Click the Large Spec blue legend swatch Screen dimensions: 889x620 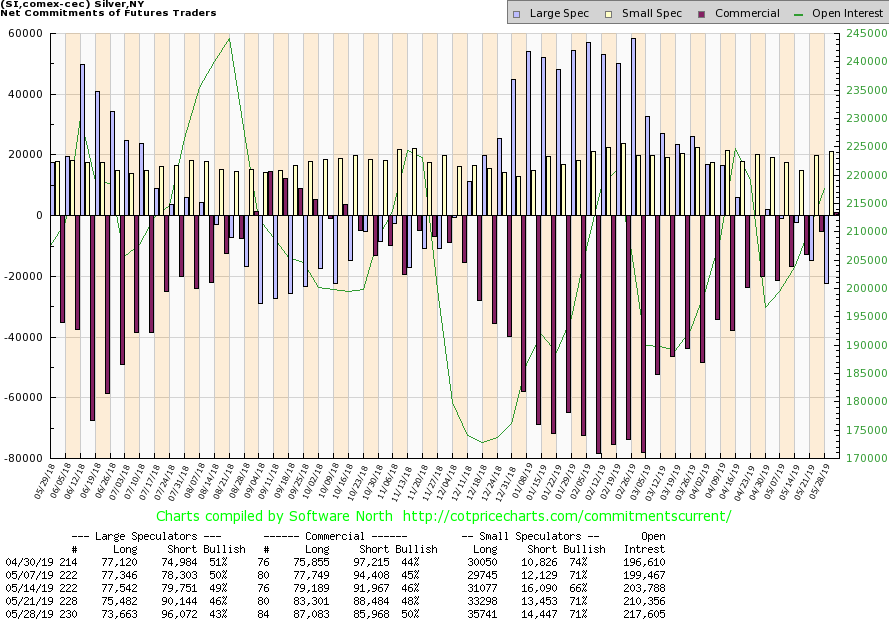pyautogui.click(x=516, y=13)
